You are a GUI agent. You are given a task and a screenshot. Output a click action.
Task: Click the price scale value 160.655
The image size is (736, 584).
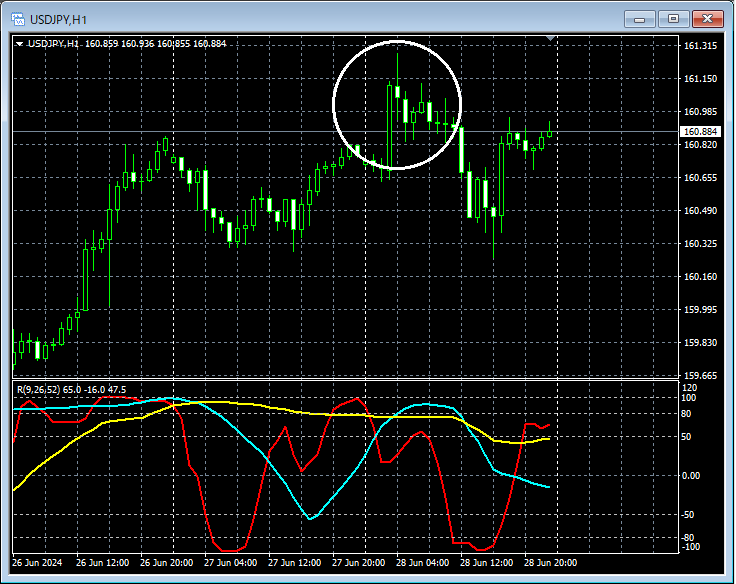700,177
